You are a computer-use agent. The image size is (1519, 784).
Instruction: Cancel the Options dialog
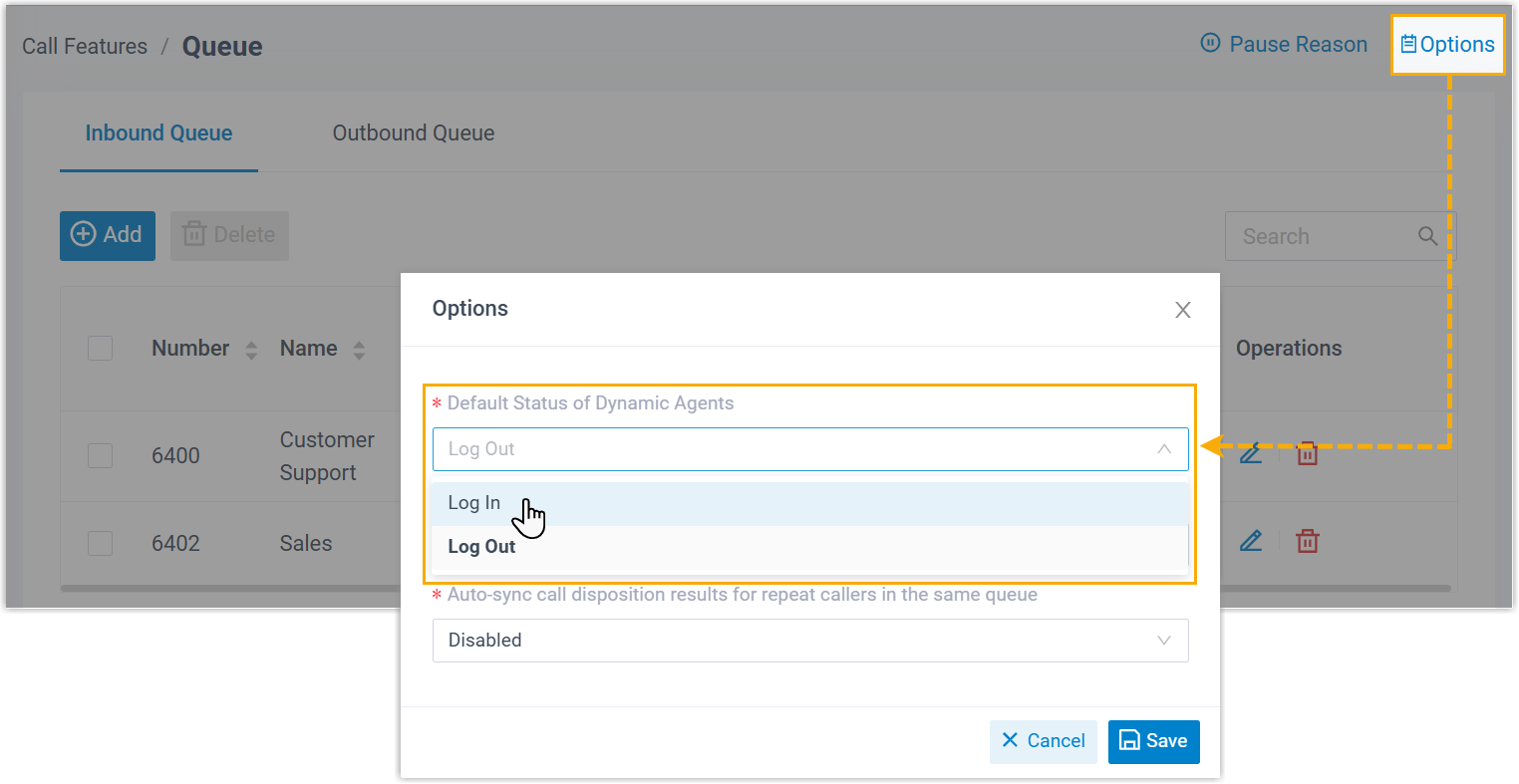[1043, 741]
